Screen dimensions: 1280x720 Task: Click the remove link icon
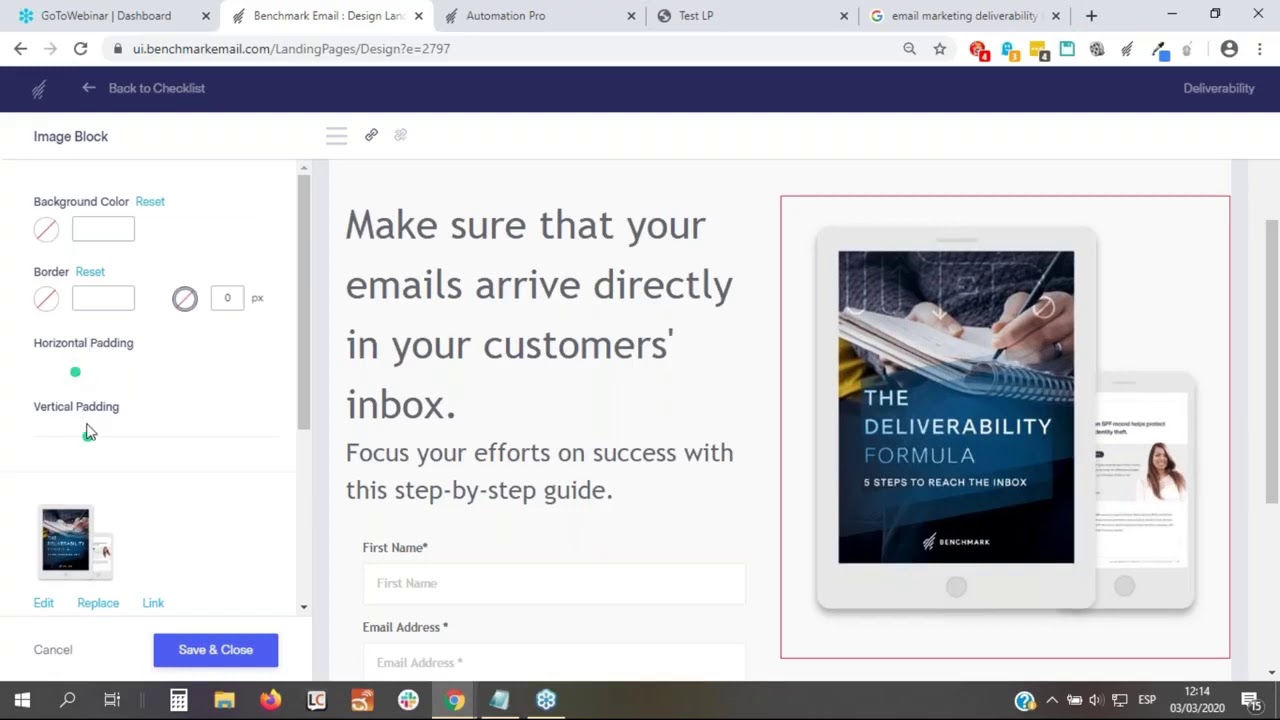pos(400,135)
